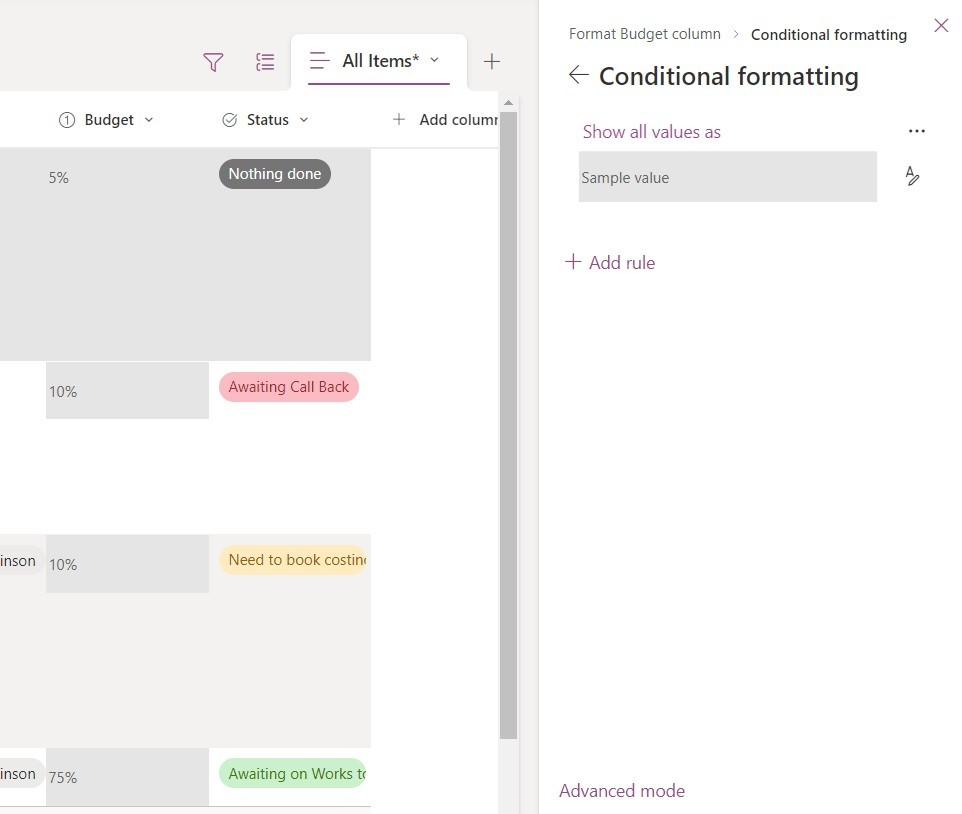The image size is (962, 814).
Task: Add a new view with plus icon
Action: [491, 61]
